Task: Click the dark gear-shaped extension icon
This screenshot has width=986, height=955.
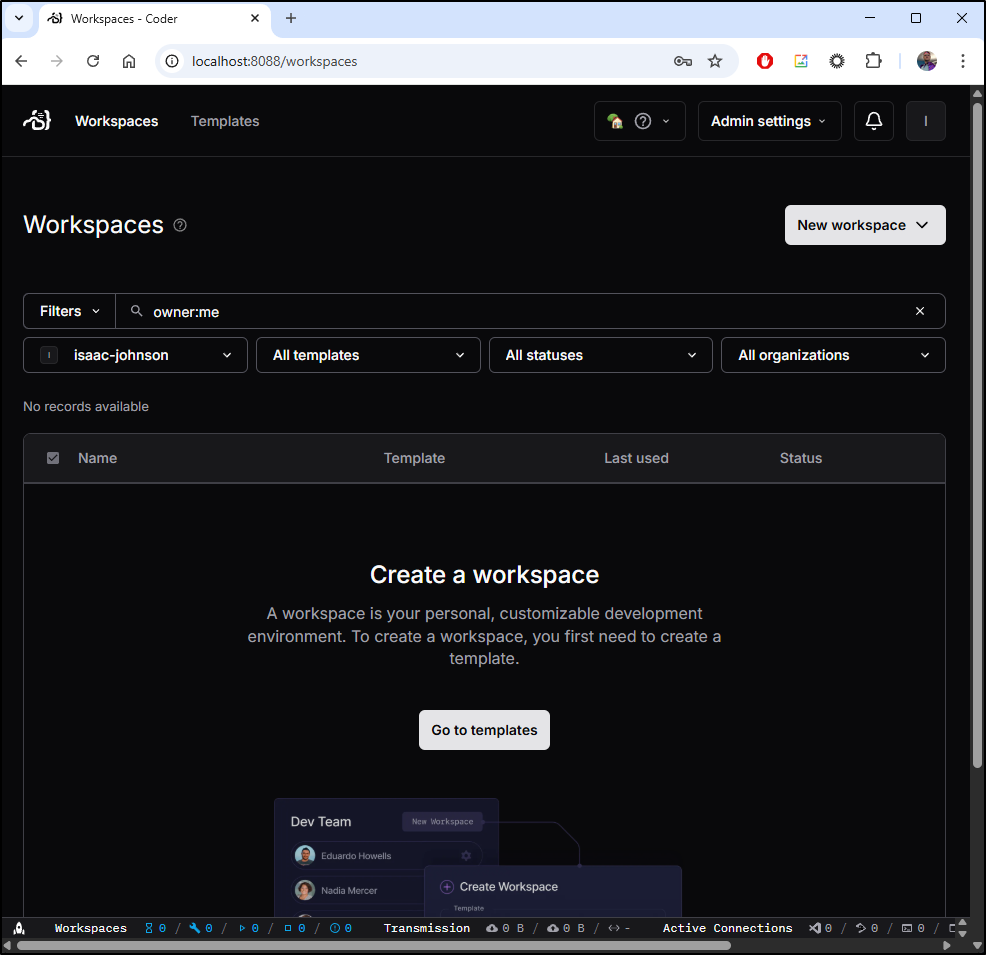Action: pos(837,61)
